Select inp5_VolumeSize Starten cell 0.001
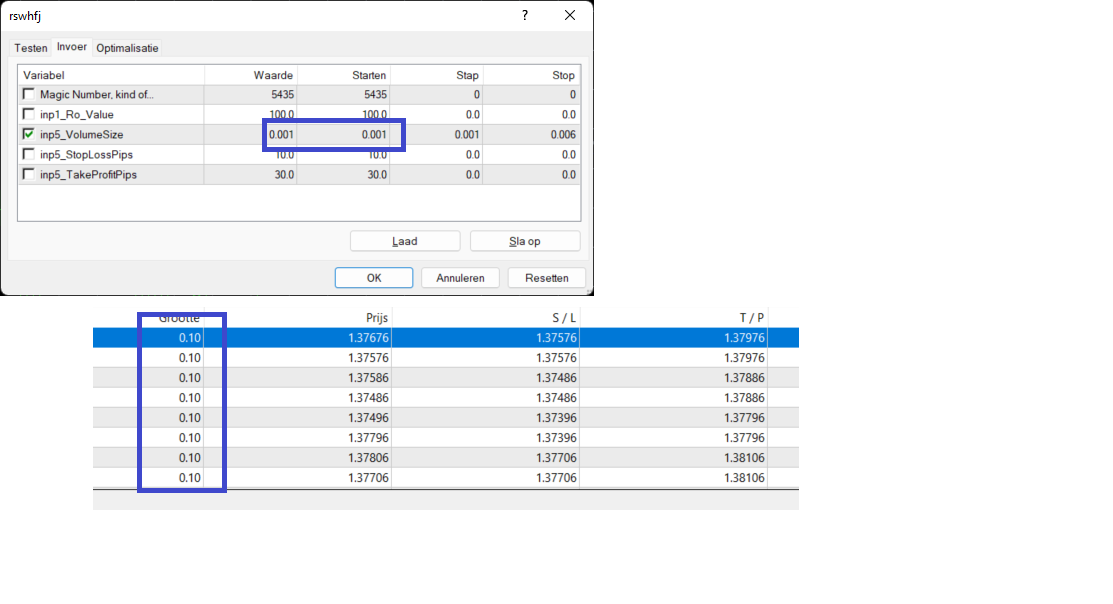Image resolution: width=1113 pixels, height=604 pixels. click(344, 134)
